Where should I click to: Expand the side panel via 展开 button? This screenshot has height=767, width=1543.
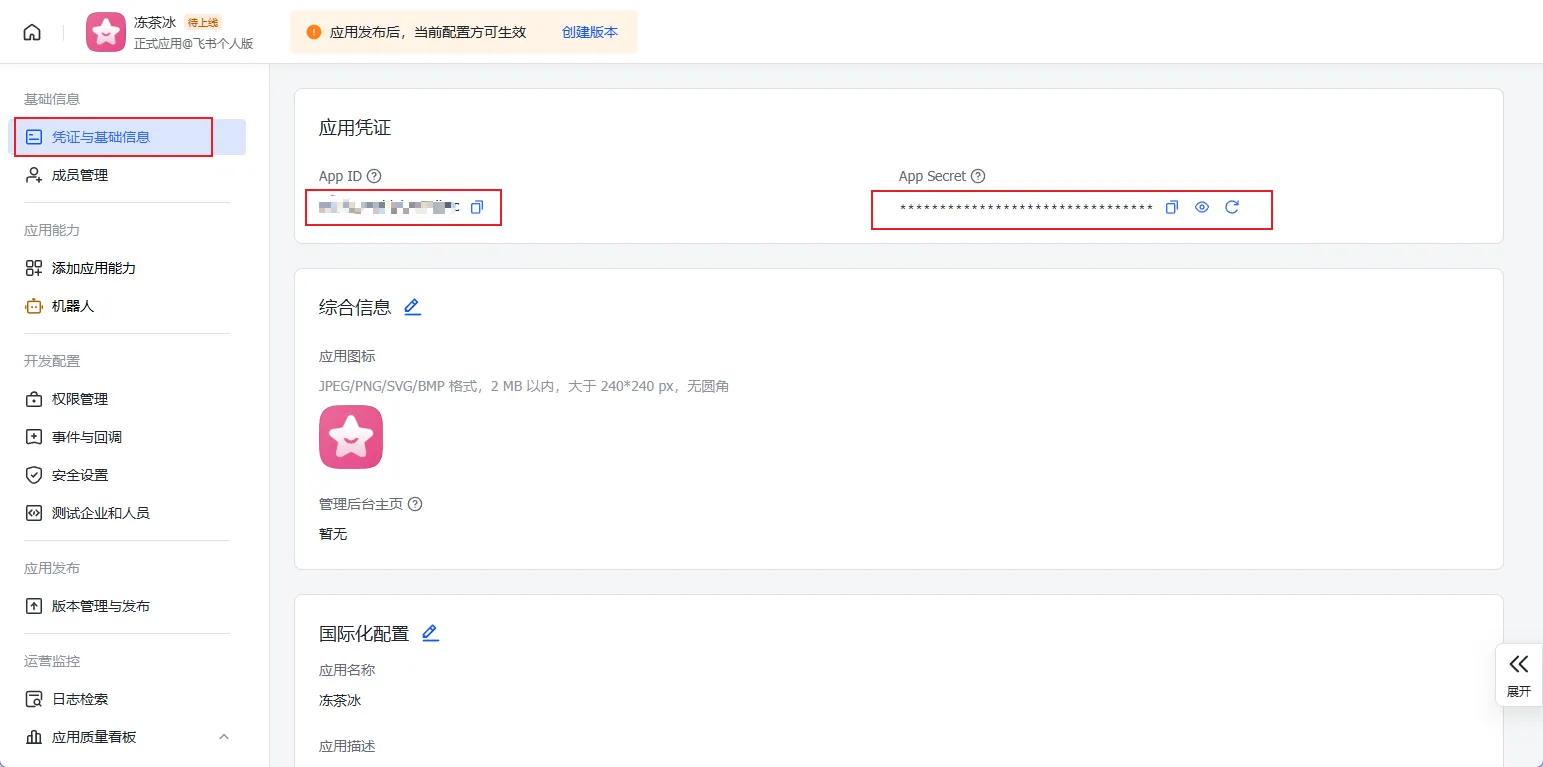(x=1519, y=675)
